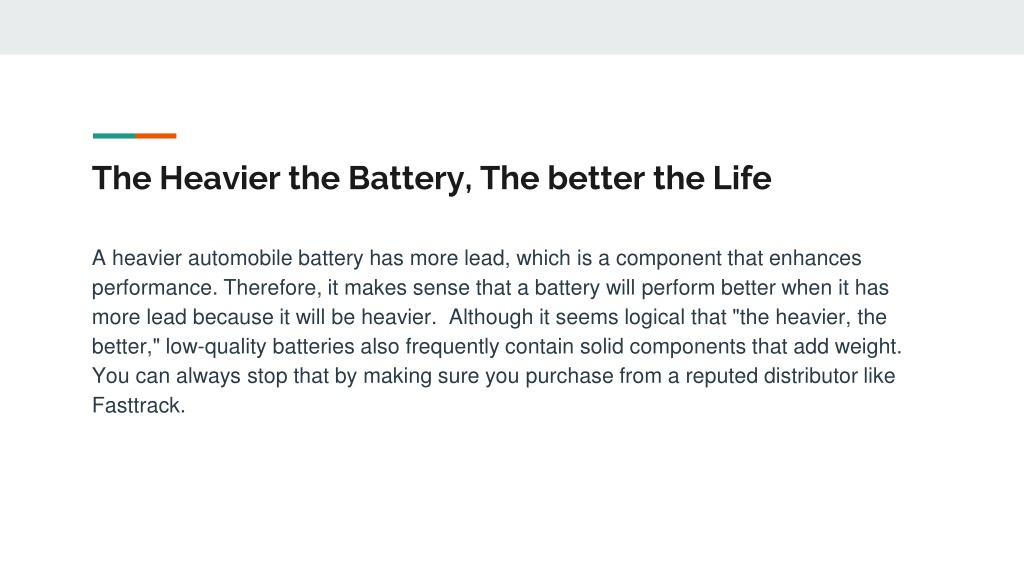
Task: Click the word "Therefore," in the paragraph
Action: (x=272, y=288)
